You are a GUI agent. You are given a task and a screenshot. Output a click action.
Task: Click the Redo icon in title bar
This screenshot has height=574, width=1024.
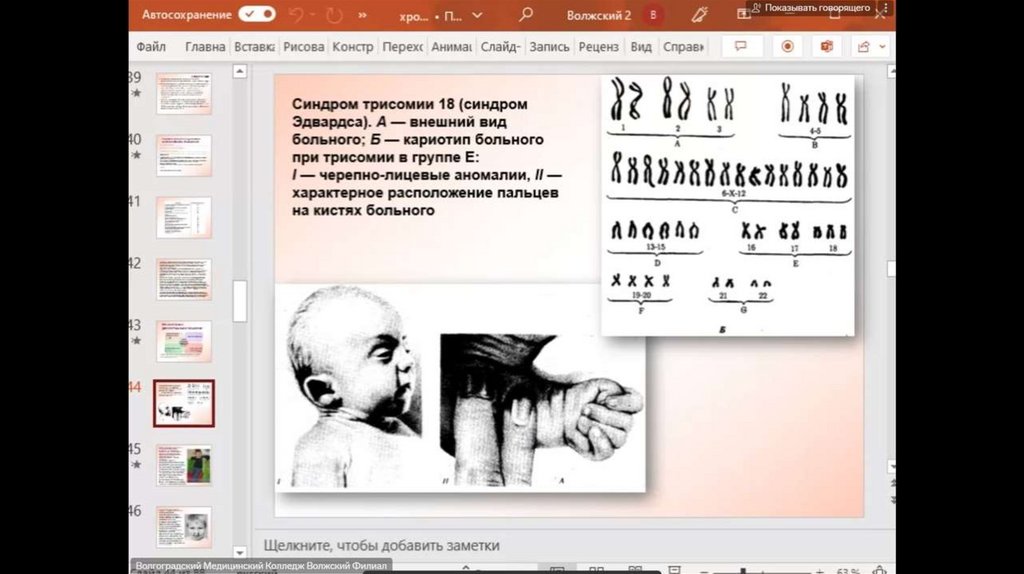coord(333,15)
